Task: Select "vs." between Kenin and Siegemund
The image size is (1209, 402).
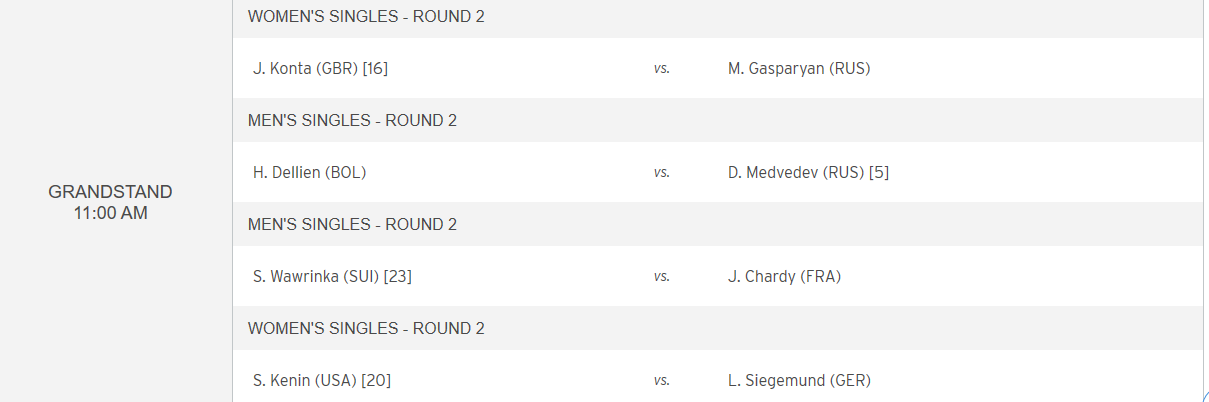Action: pos(661,381)
